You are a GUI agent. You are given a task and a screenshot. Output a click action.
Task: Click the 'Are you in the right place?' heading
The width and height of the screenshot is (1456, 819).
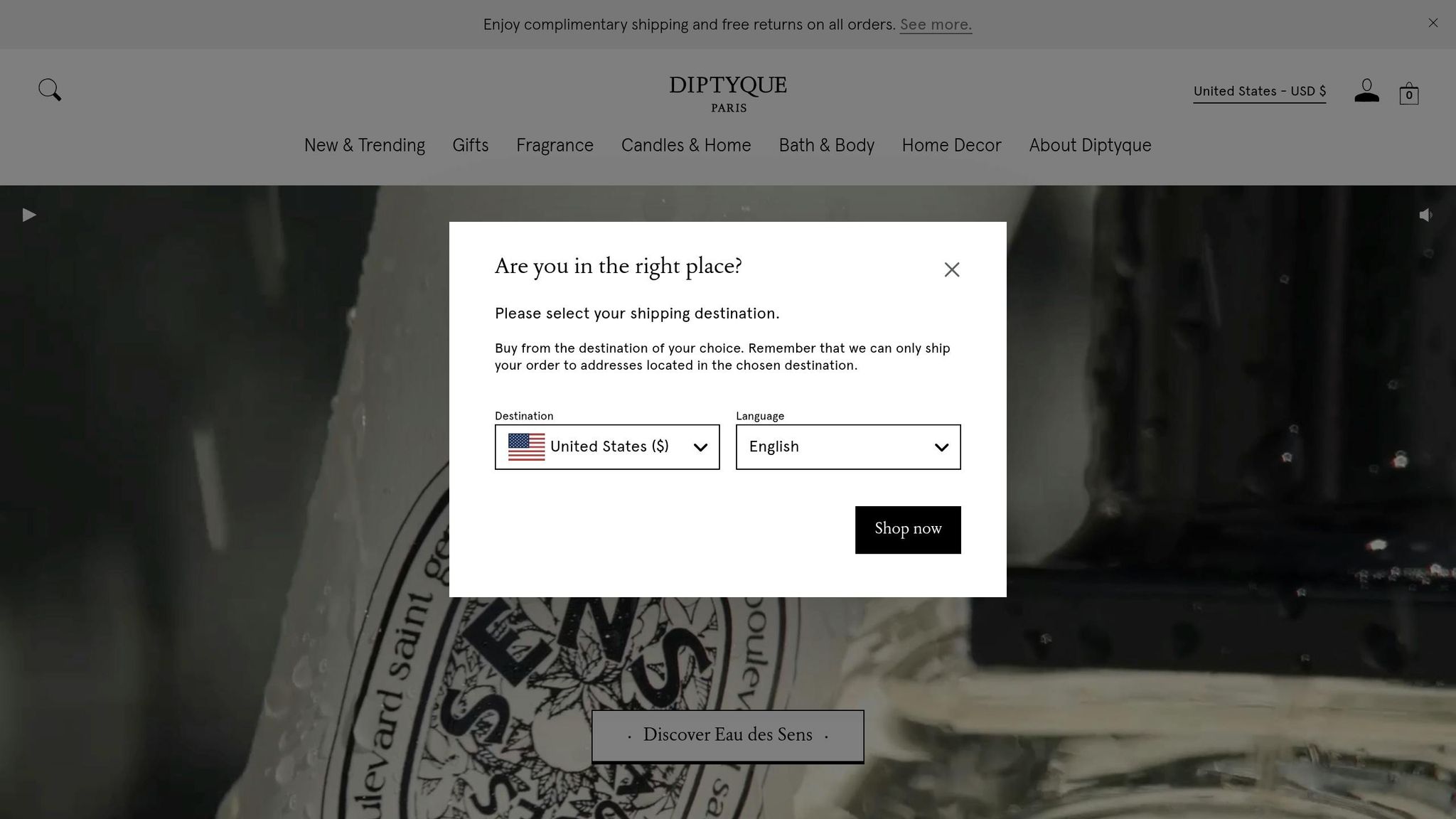(618, 266)
